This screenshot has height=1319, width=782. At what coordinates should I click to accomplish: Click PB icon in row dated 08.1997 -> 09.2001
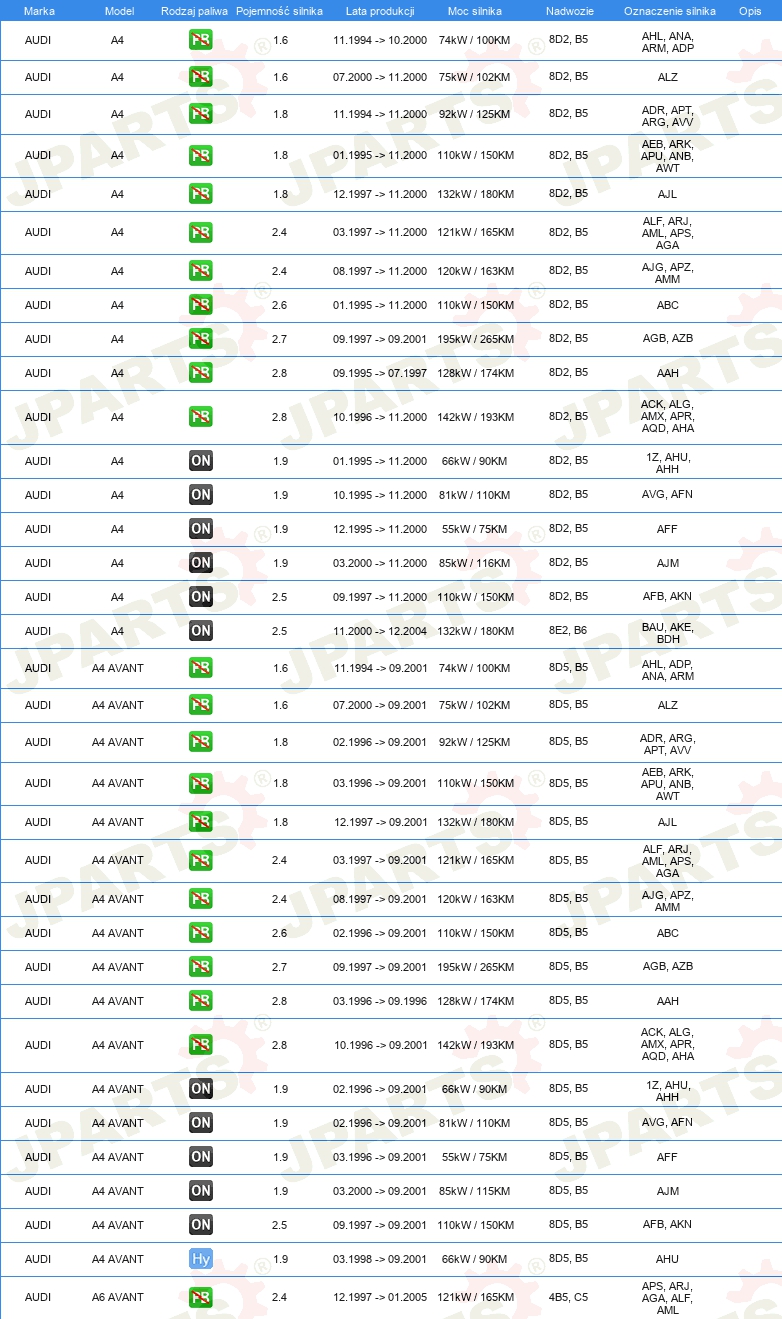[x=201, y=899]
